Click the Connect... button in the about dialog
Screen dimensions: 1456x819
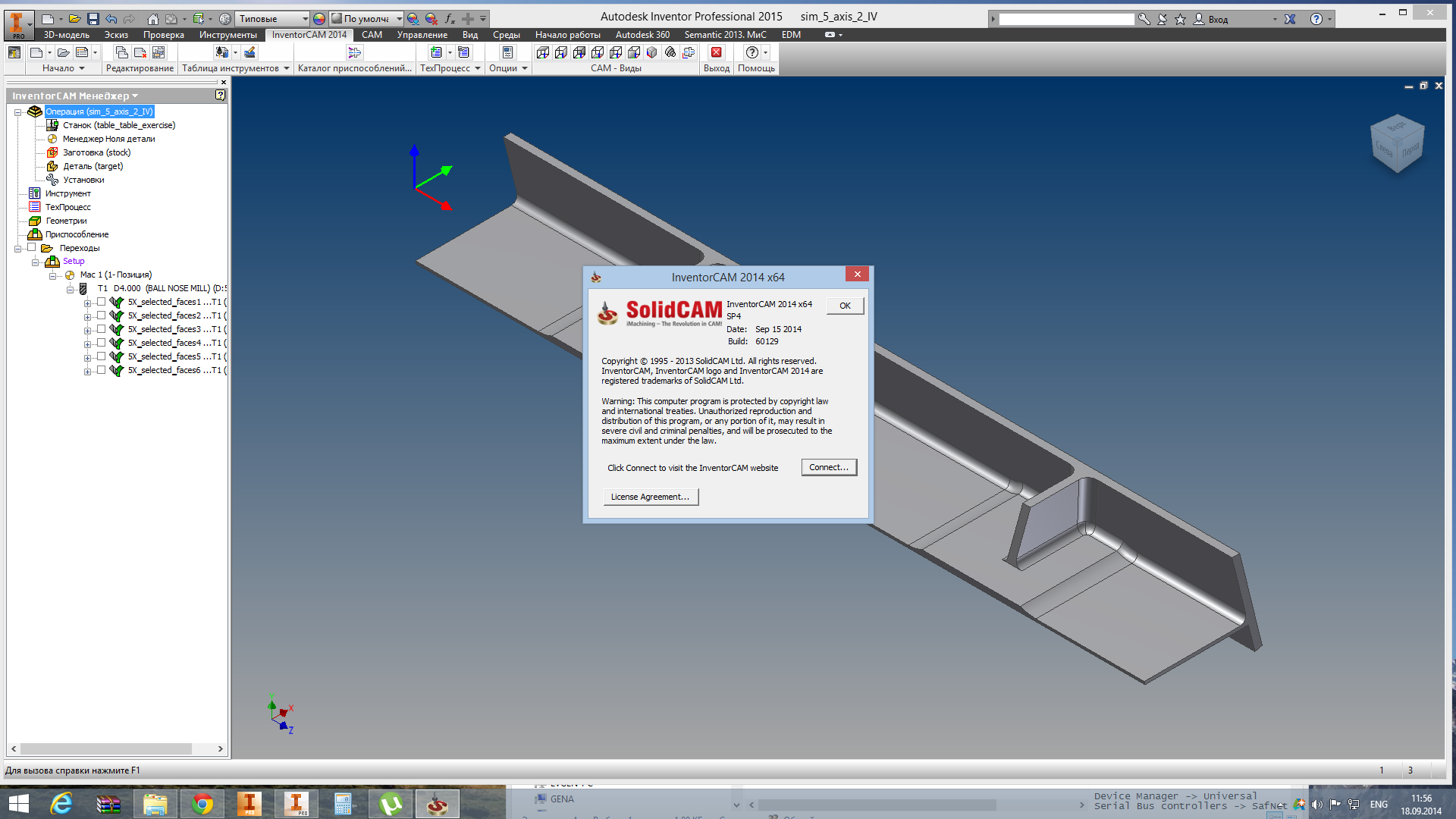(x=829, y=467)
